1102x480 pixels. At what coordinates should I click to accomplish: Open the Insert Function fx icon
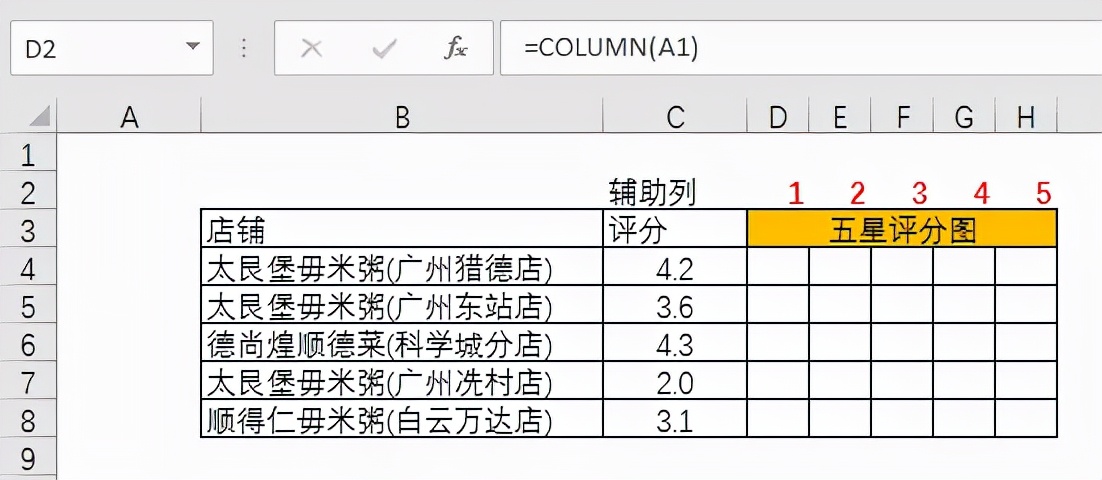456,48
